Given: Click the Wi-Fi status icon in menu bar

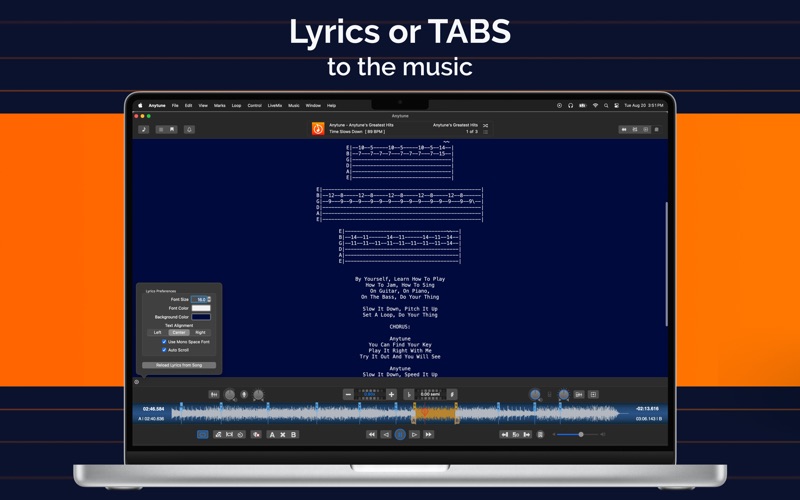Looking at the screenshot, I should (x=595, y=106).
